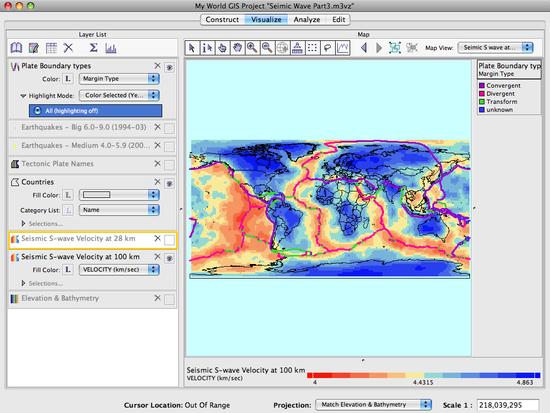Switch to the Construct tab
The image size is (550, 413).
tap(222, 20)
